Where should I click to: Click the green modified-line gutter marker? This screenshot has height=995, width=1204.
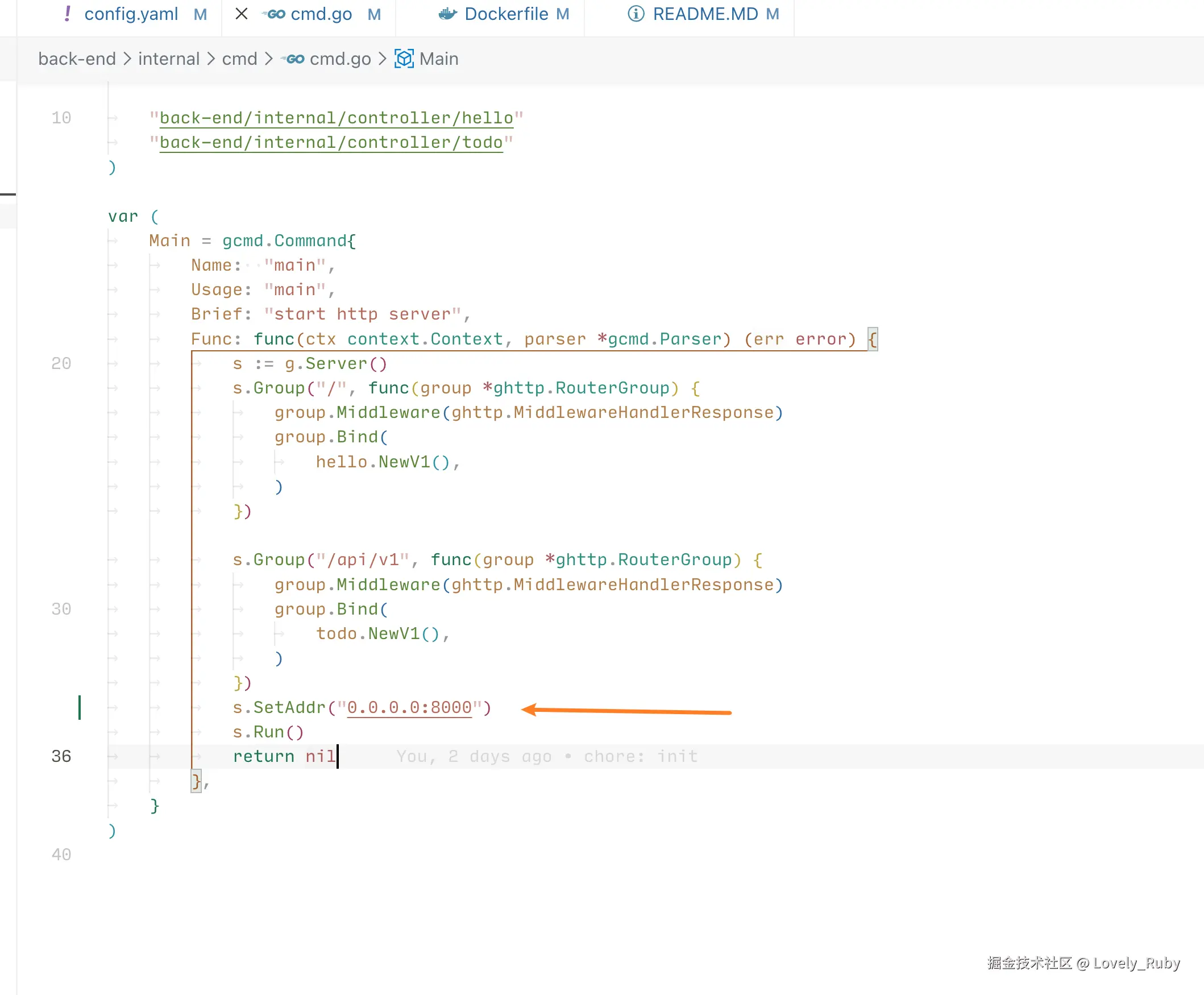point(80,707)
